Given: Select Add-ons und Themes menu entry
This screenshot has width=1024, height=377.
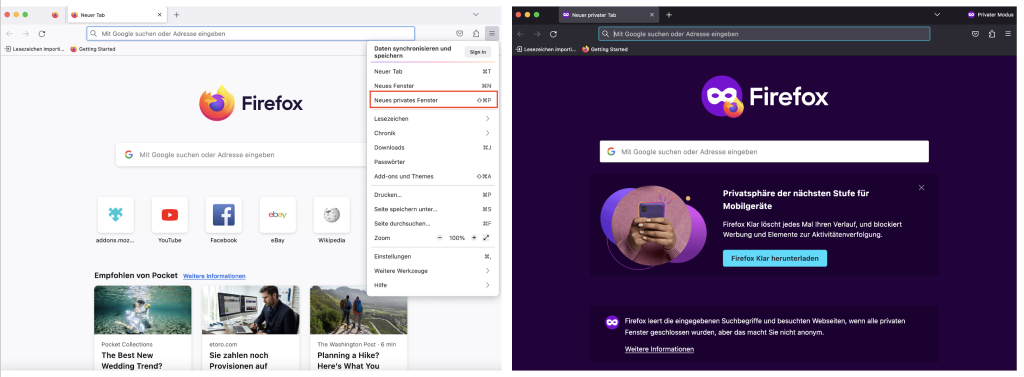Looking at the screenshot, I should point(433,176).
